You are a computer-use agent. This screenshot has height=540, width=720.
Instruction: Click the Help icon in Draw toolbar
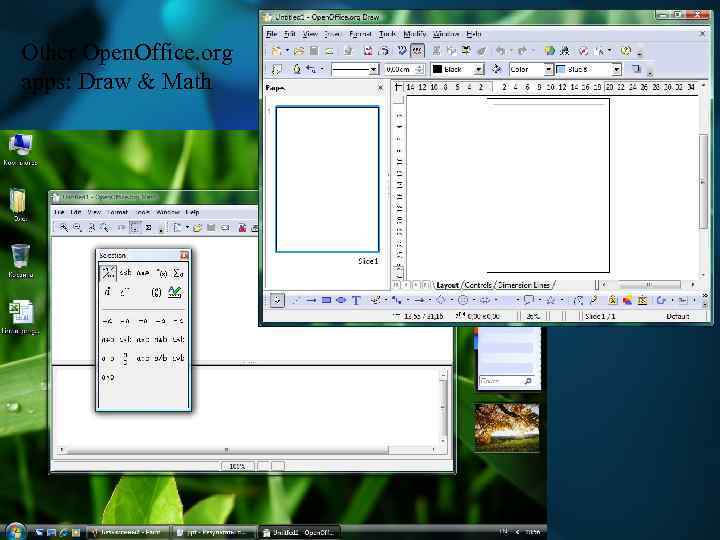pos(625,51)
